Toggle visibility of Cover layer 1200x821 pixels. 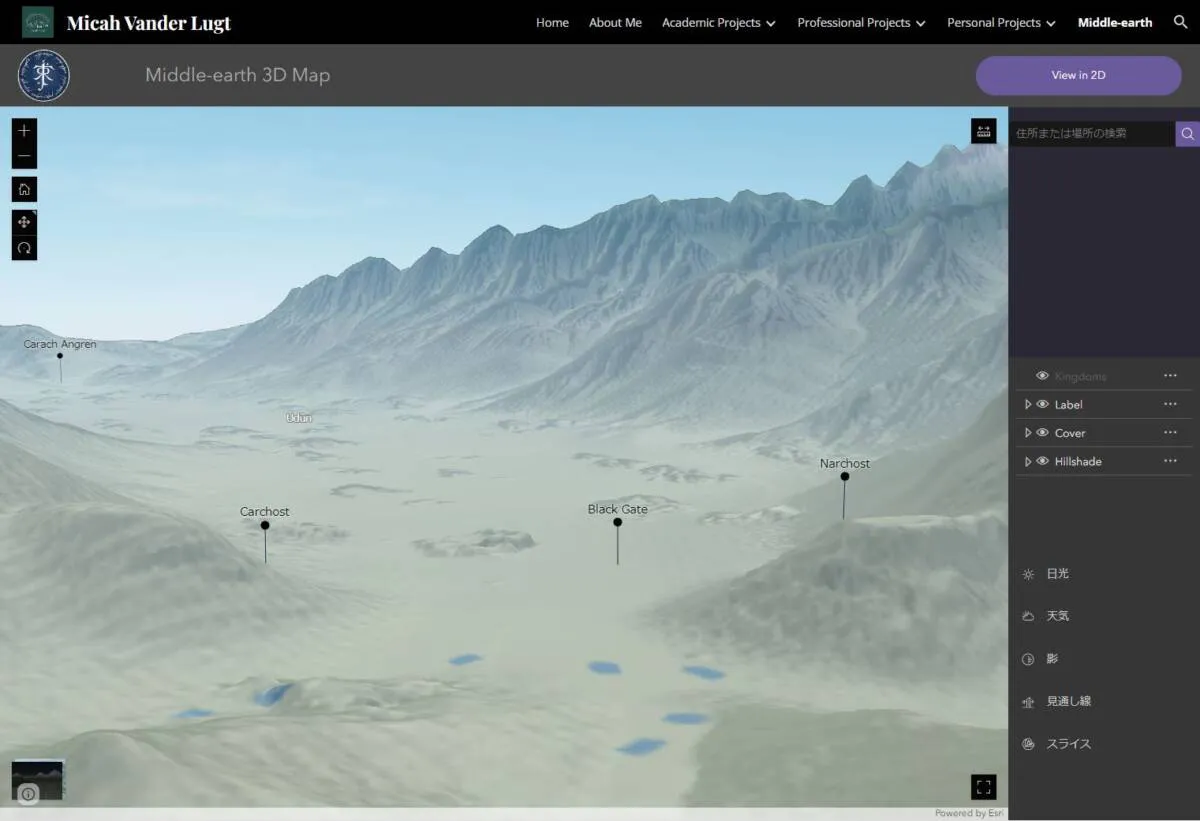tap(1042, 432)
